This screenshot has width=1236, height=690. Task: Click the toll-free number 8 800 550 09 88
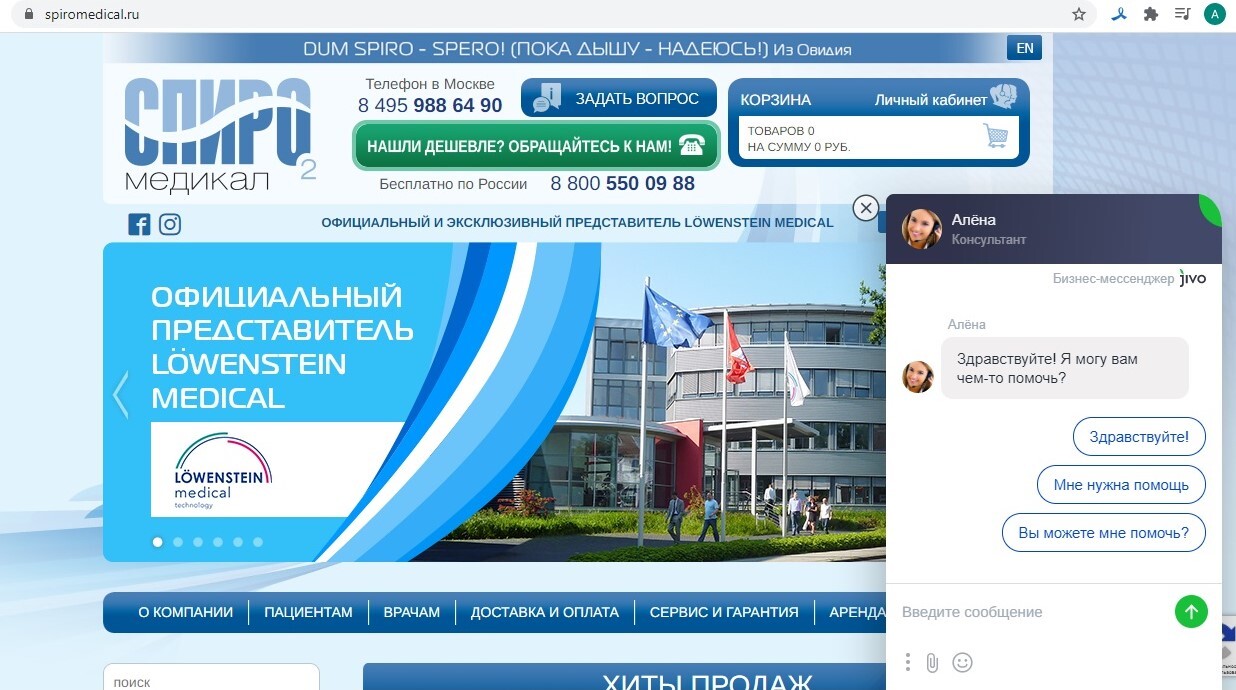pyautogui.click(x=622, y=184)
